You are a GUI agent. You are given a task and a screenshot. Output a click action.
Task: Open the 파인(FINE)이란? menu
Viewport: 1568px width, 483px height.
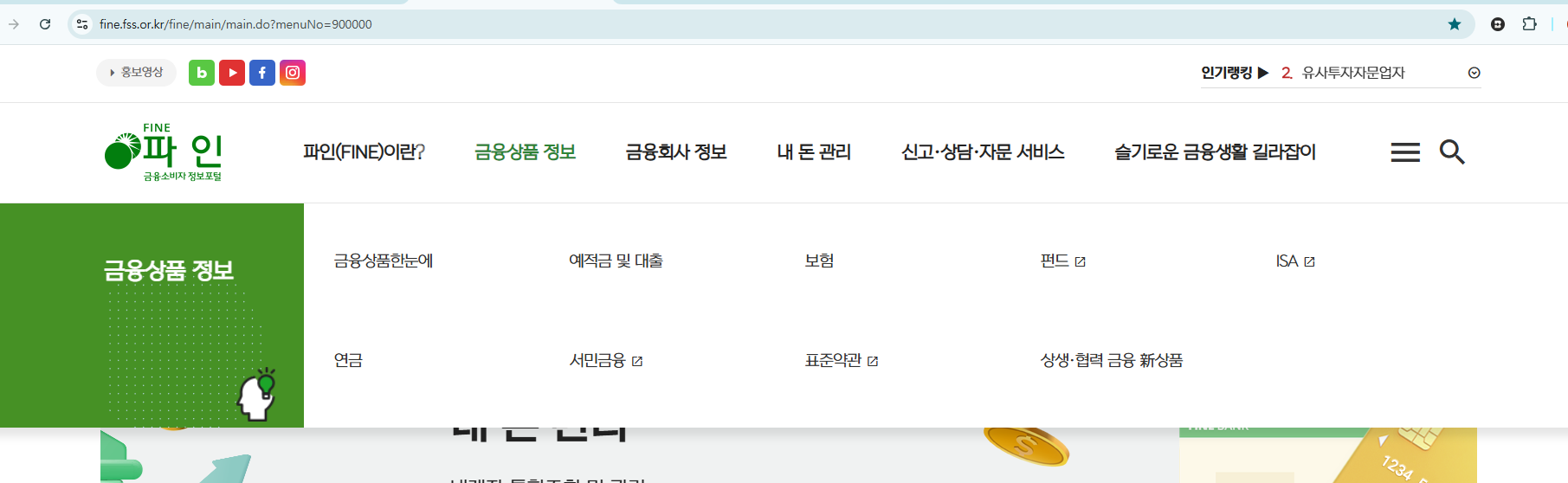[x=364, y=152]
